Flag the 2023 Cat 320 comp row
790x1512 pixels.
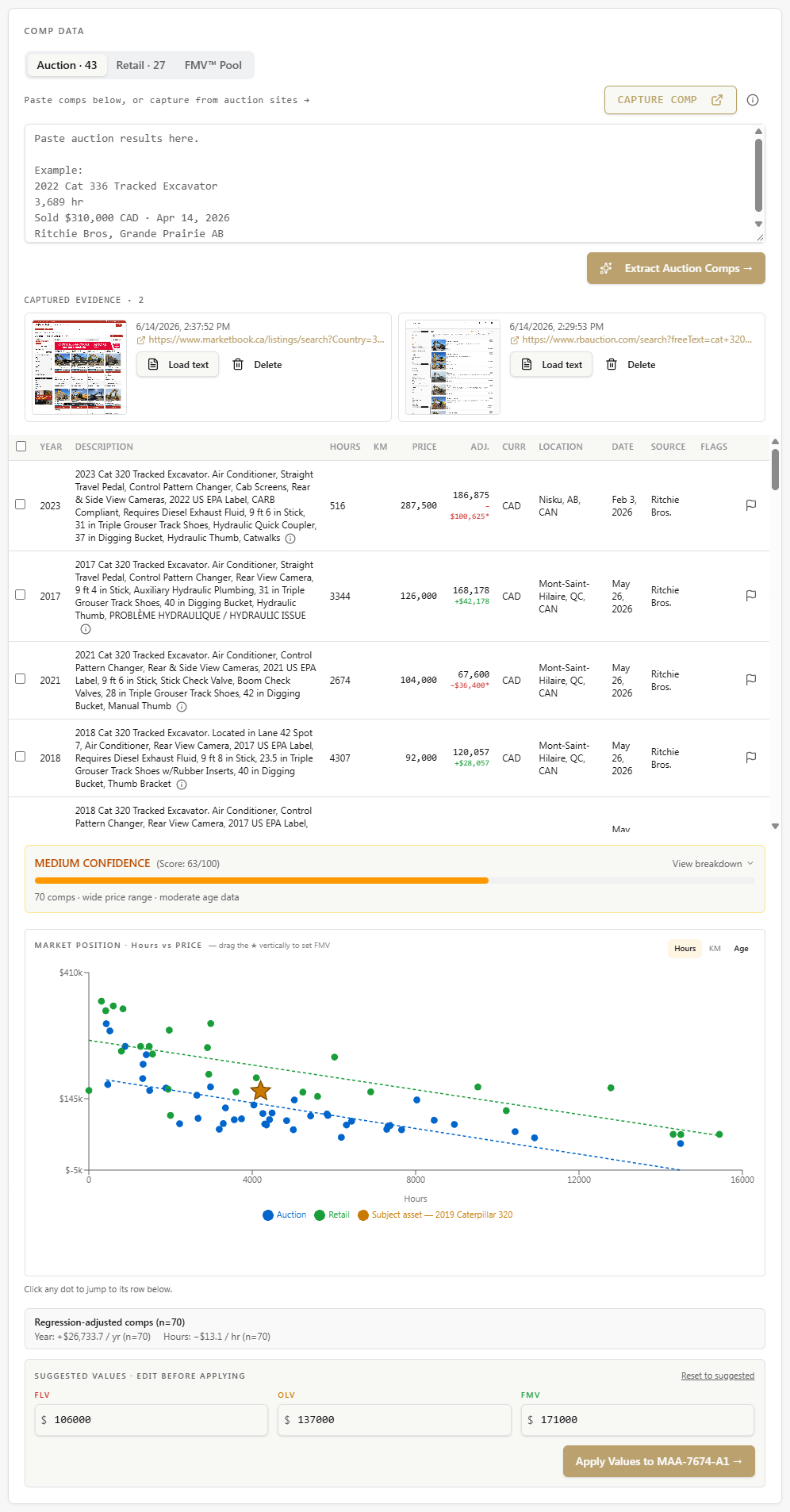click(x=751, y=505)
